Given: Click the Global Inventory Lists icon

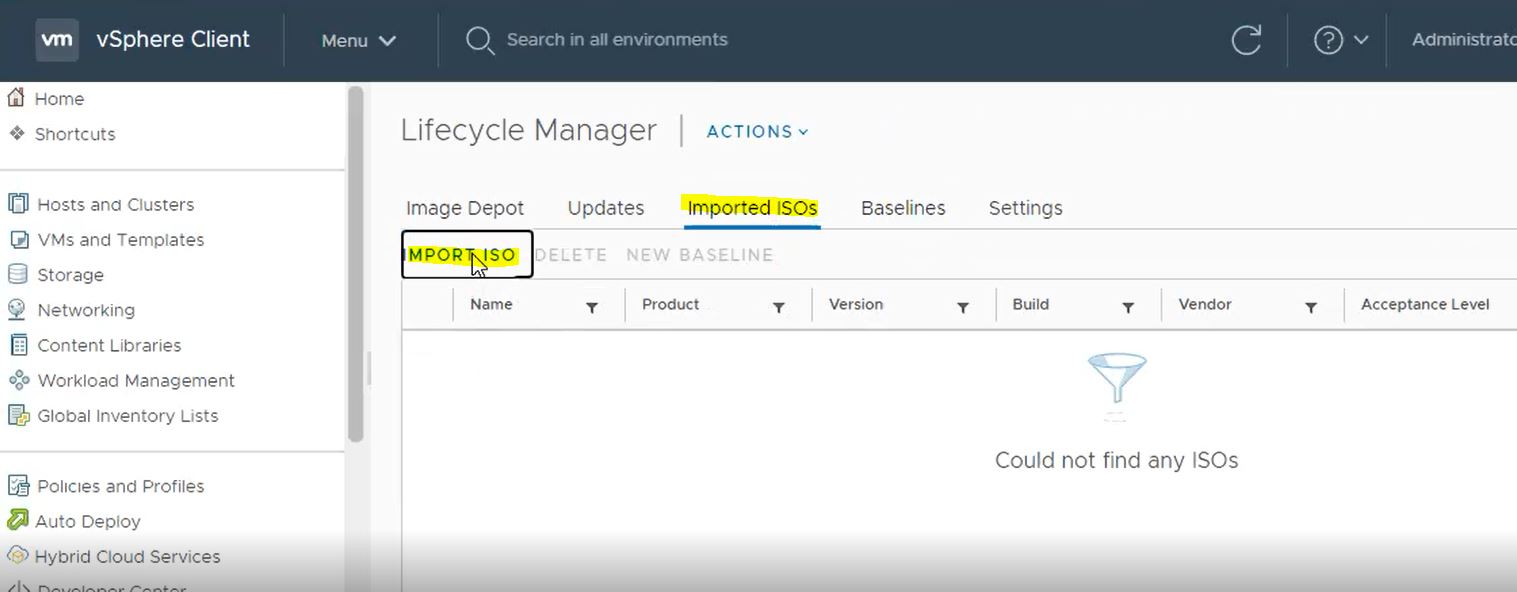Looking at the screenshot, I should 17,415.
